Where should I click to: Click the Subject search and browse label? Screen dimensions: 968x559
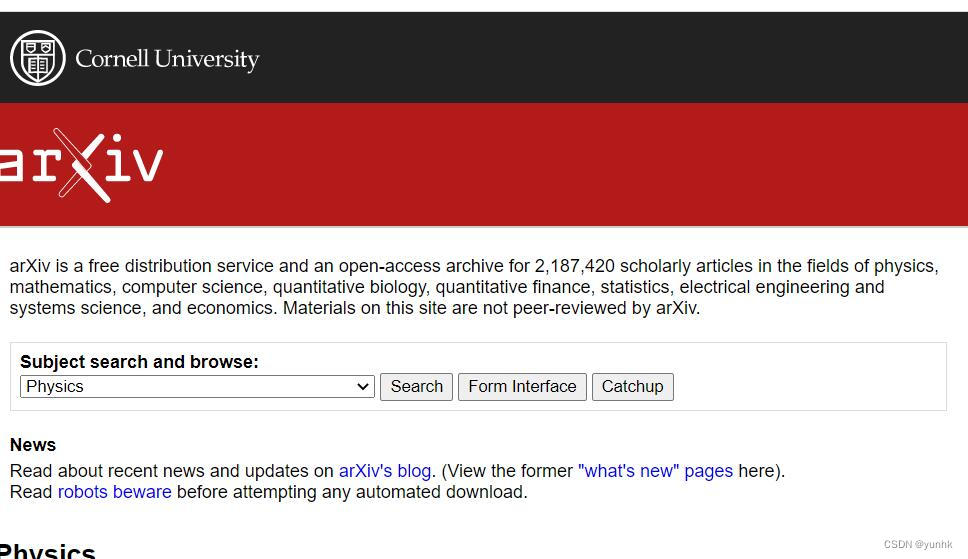[140, 361]
